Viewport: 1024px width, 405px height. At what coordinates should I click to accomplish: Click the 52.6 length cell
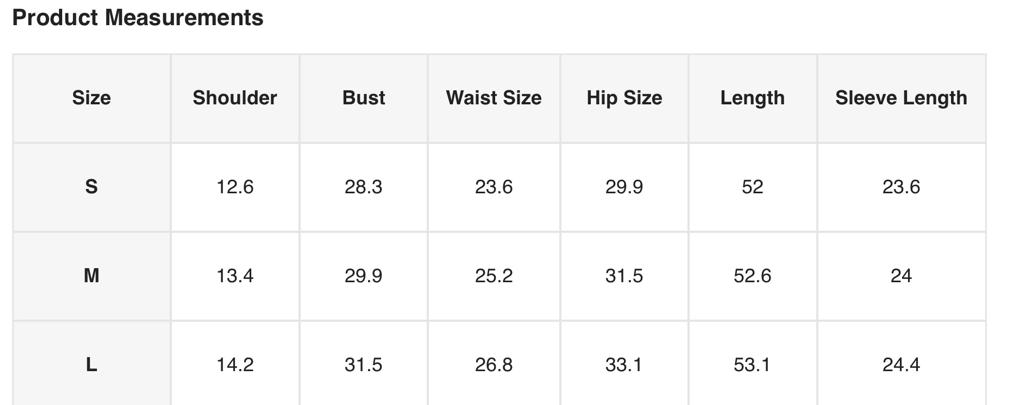pyautogui.click(x=752, y=276)
